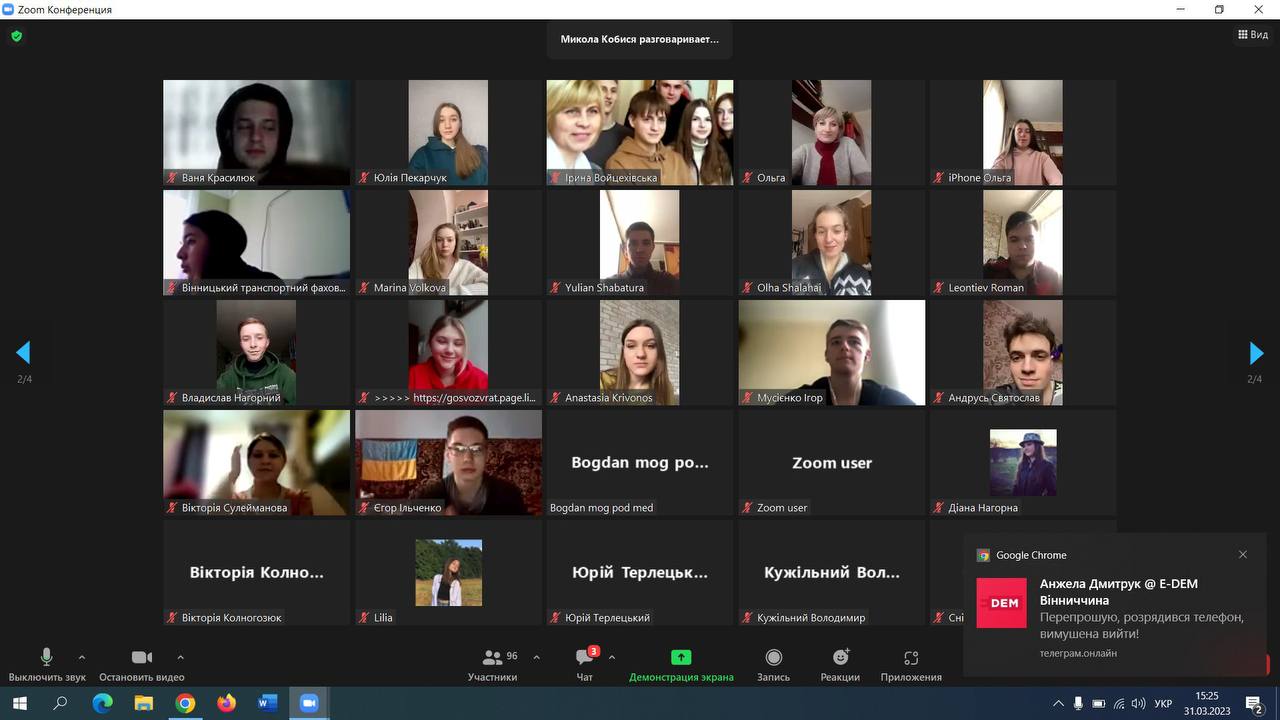Open the Reactions emoji menu
Image resolution: width=1280 pixels, height=720 pixels.
840,658
